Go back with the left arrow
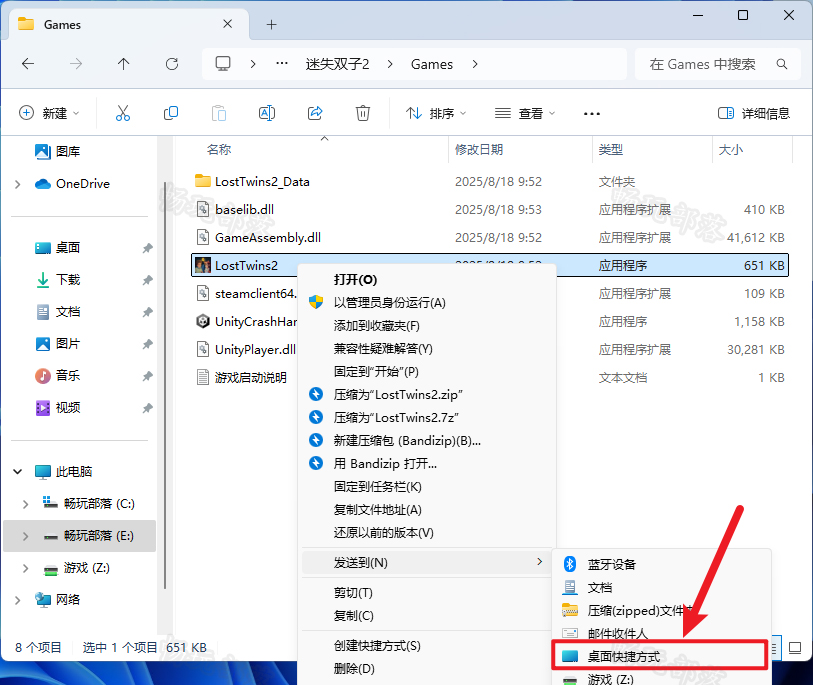The height and width of the screenshot is (685, 813). click(x=28, y=64)
